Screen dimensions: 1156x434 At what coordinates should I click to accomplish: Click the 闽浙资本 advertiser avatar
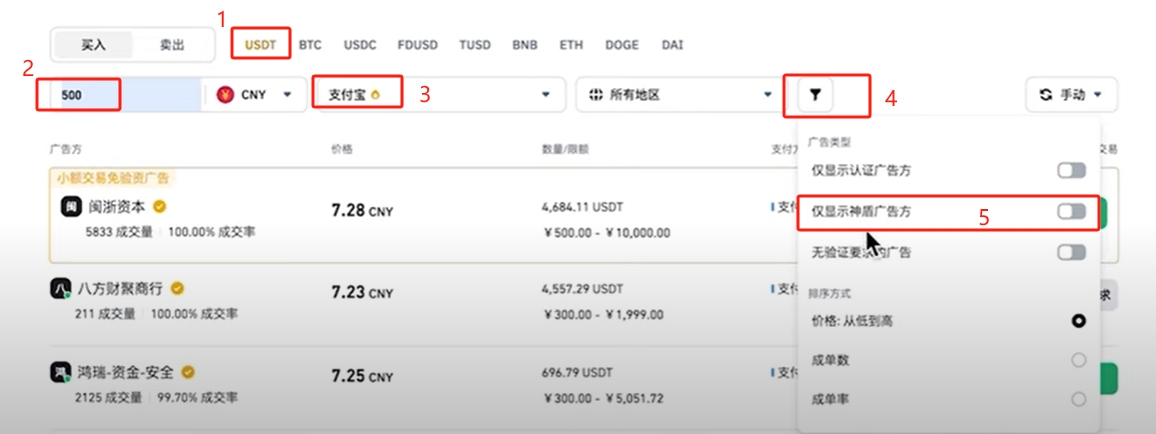tap(71, 207)
